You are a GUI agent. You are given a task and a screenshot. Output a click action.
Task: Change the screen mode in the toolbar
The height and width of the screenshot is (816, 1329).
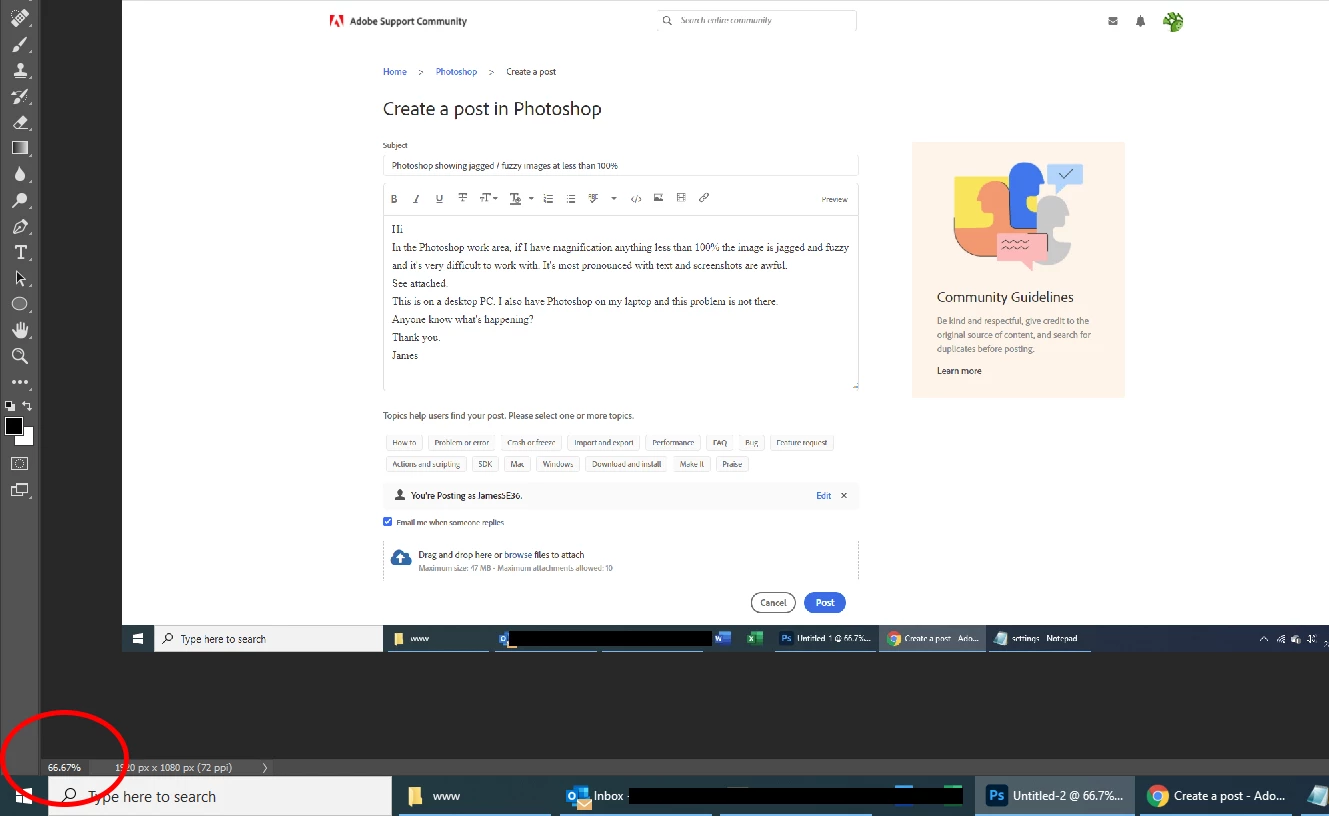pos(20,490)
